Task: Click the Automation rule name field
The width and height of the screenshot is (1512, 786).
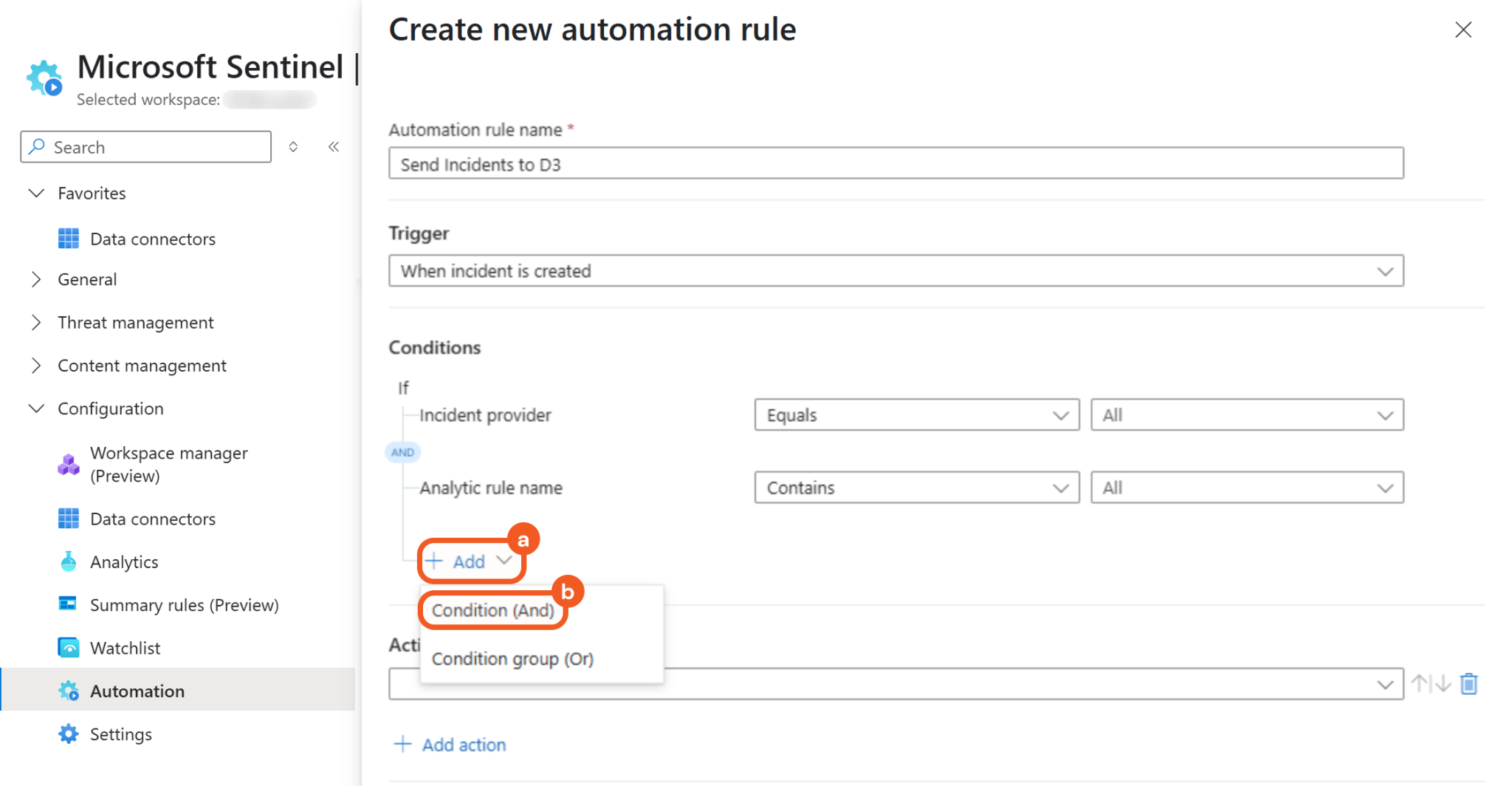Action: point(896,164)
